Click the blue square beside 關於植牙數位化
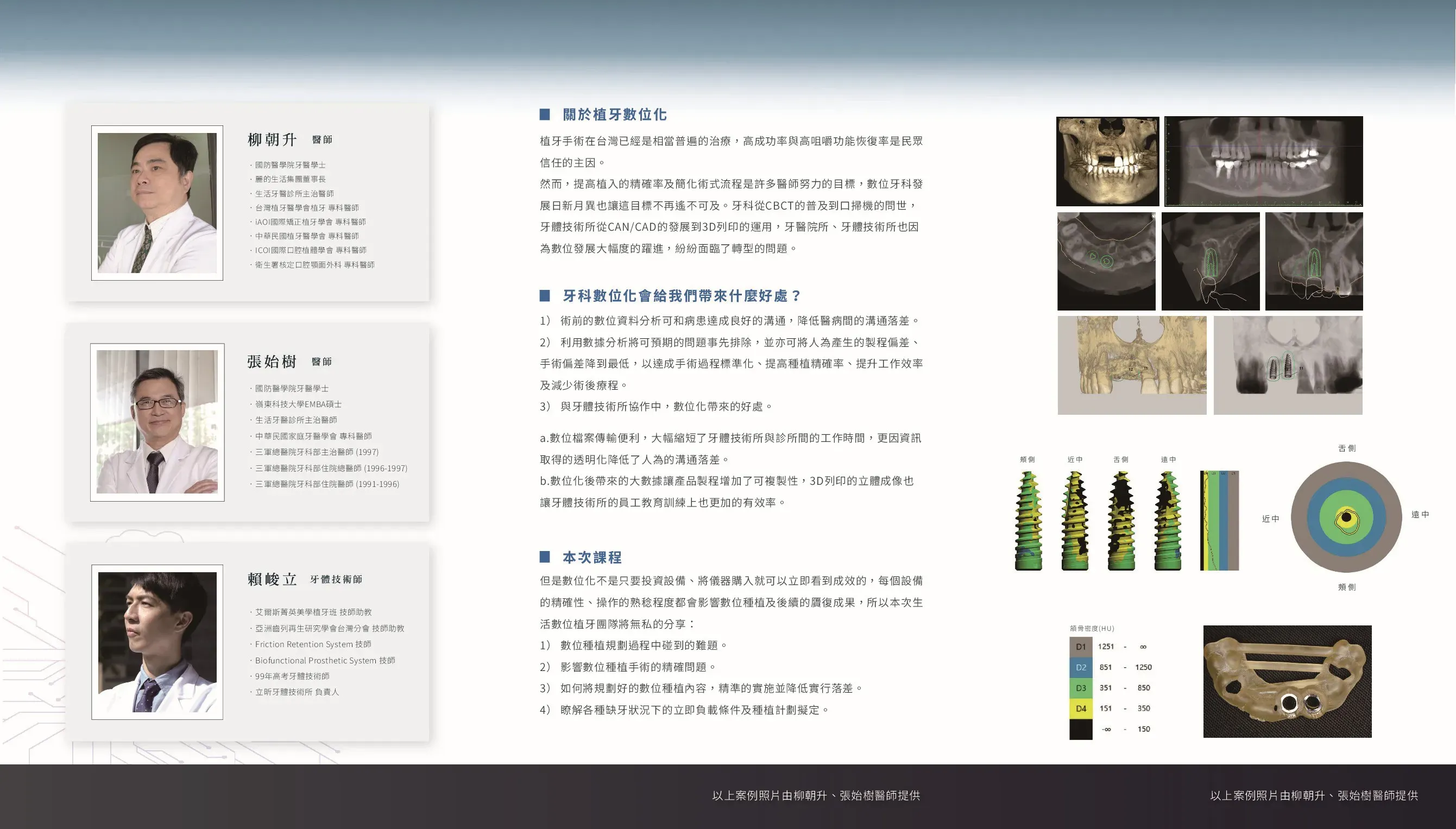 [544, 115]
